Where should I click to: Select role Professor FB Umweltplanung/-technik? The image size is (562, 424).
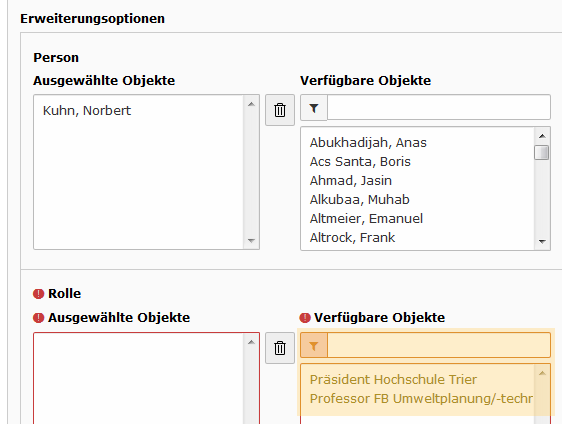coord(421,399)
